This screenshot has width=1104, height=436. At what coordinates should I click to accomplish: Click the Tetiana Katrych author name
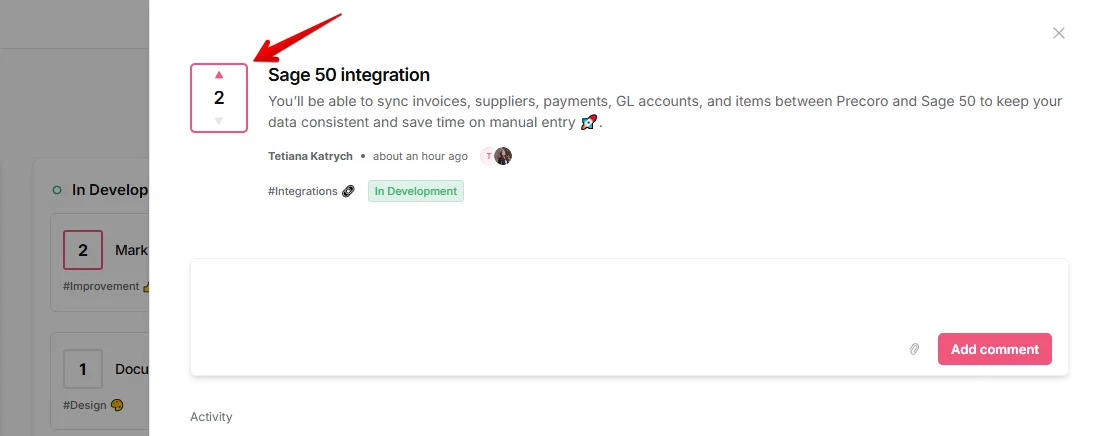click(x=310, y=156)
